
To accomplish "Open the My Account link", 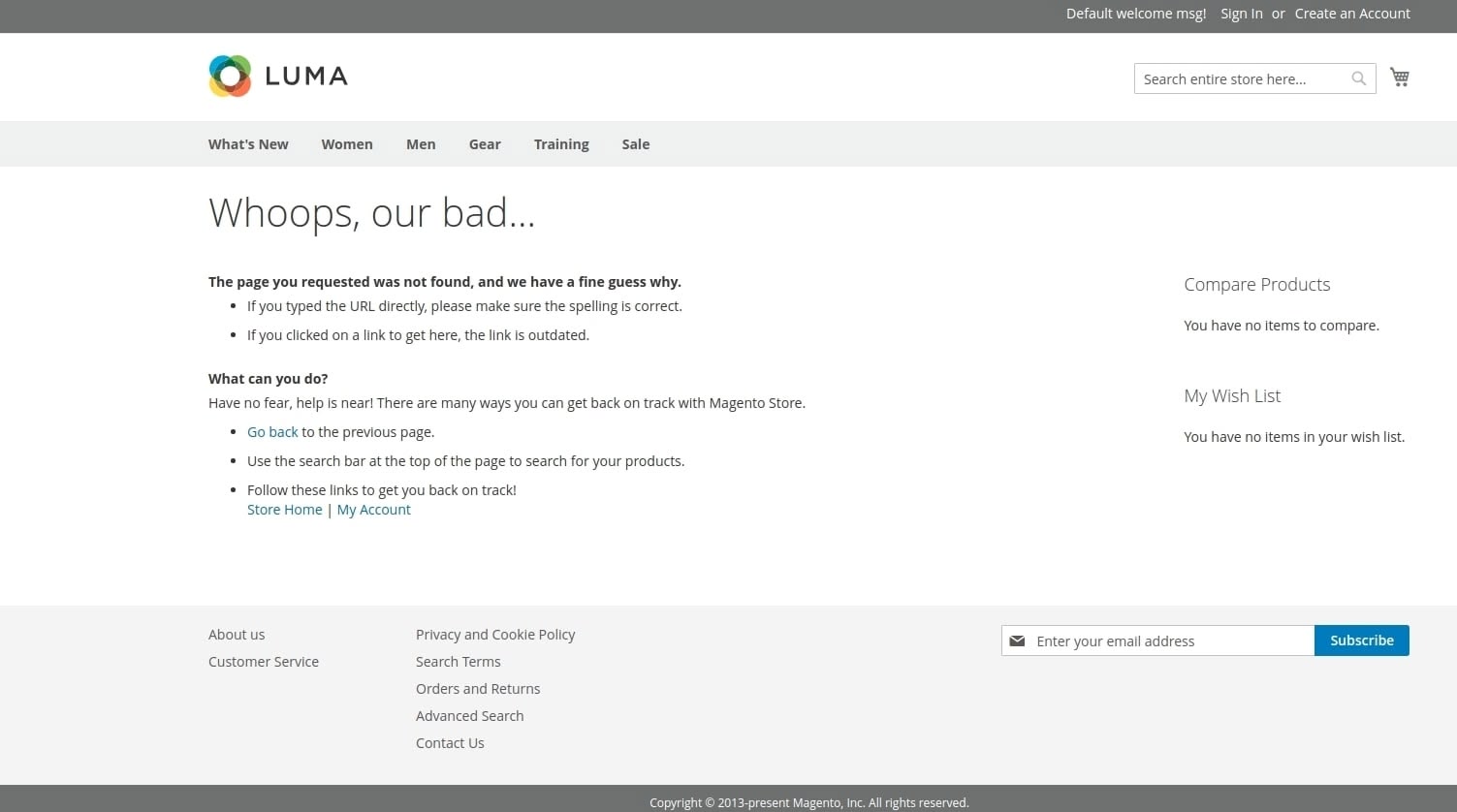I will tap(373, 510).
